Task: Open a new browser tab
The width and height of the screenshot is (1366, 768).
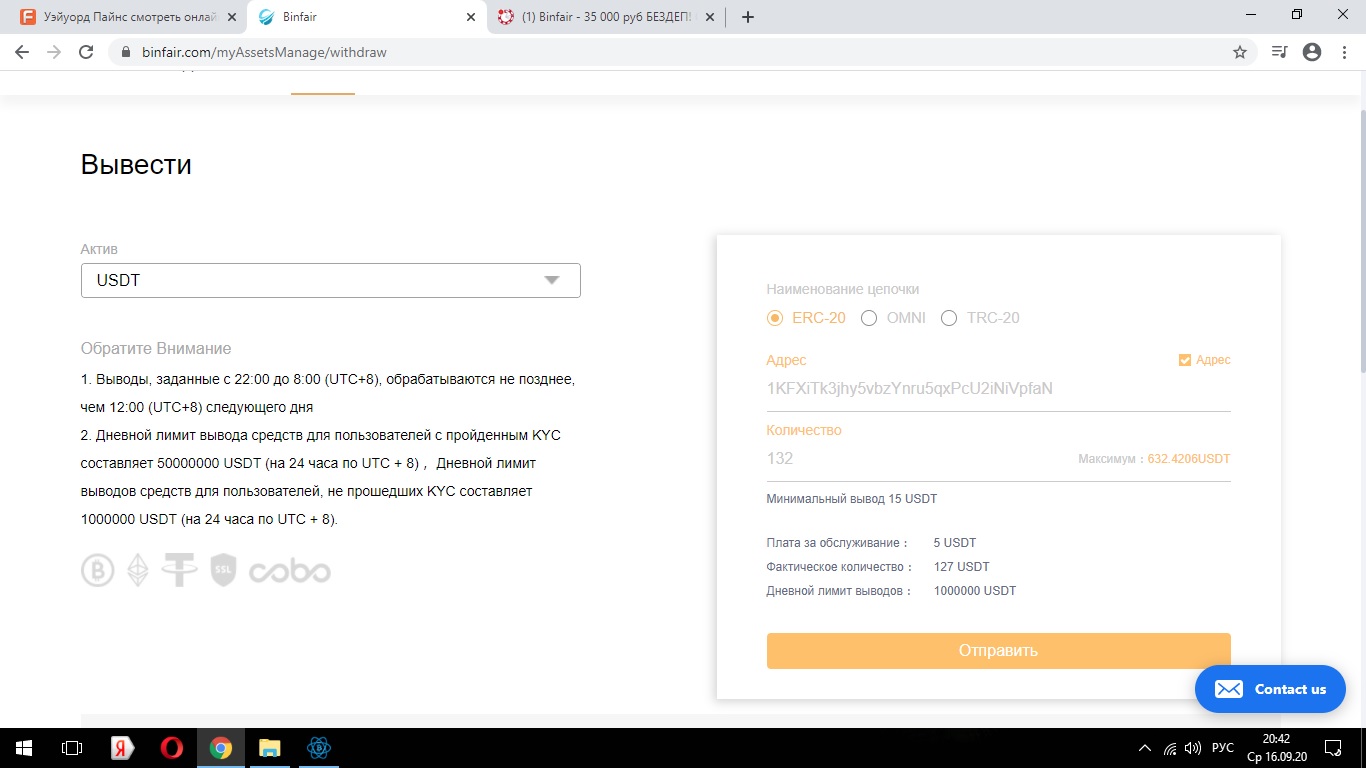Action: click(748, 17)
